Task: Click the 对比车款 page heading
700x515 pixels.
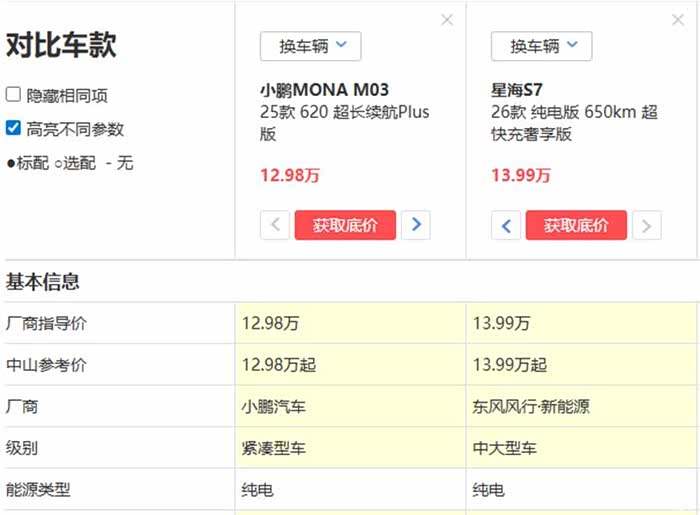Action: point(61,45)
